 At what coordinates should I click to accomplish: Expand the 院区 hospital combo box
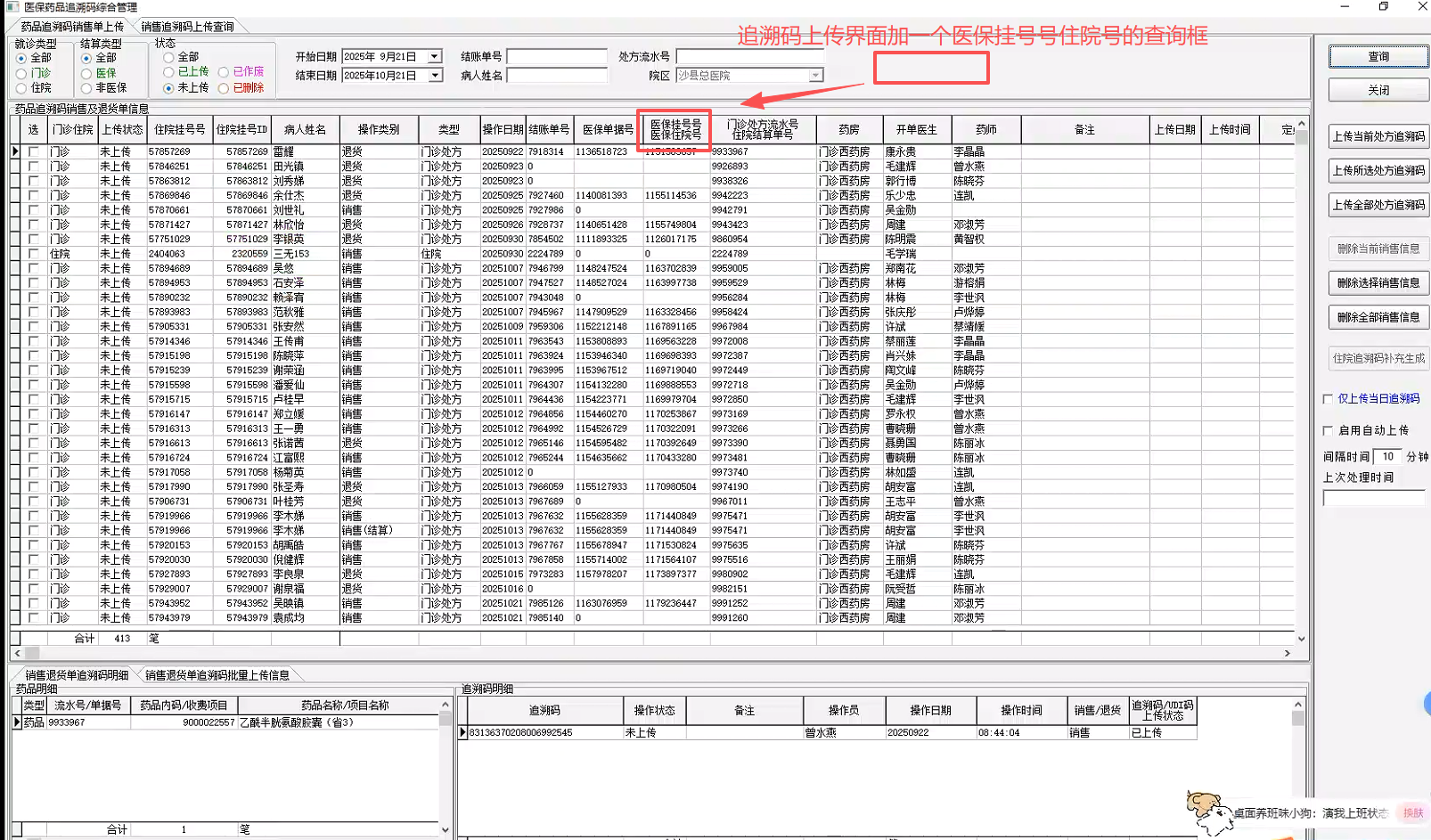point(815,76)
